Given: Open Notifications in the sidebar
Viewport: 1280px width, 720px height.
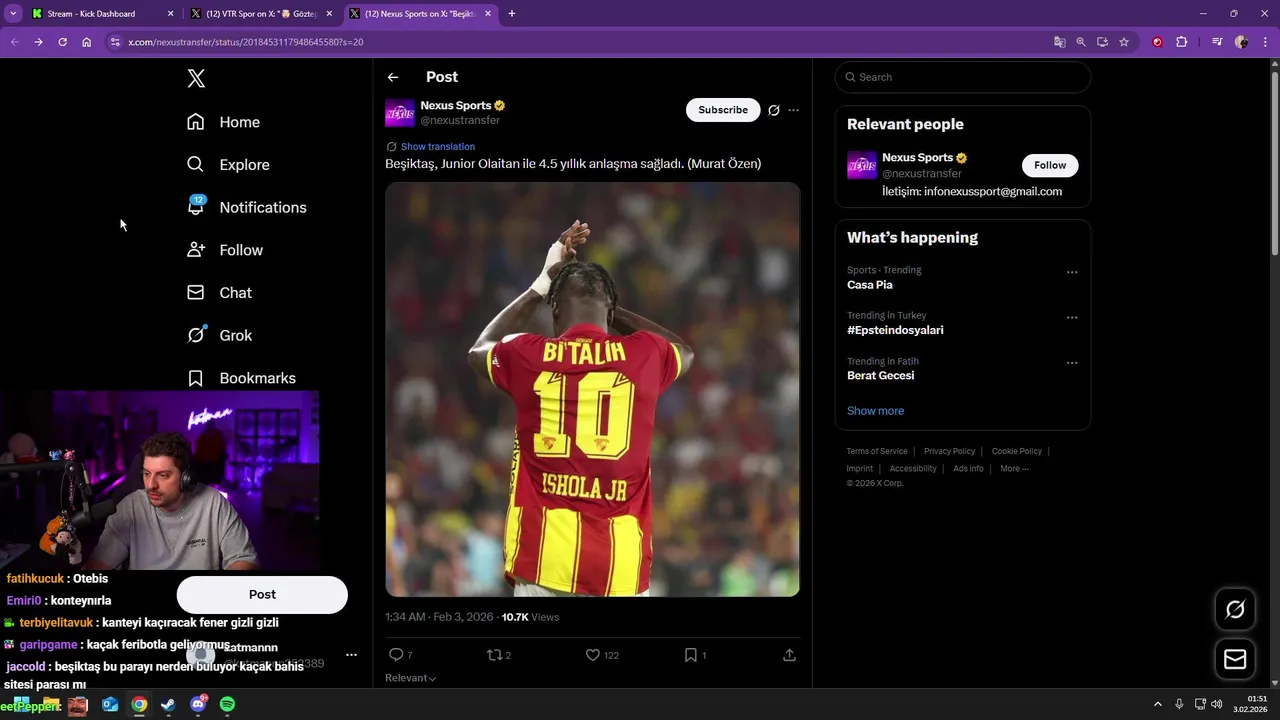Looking at the screenshot, I should click(246, 207).
